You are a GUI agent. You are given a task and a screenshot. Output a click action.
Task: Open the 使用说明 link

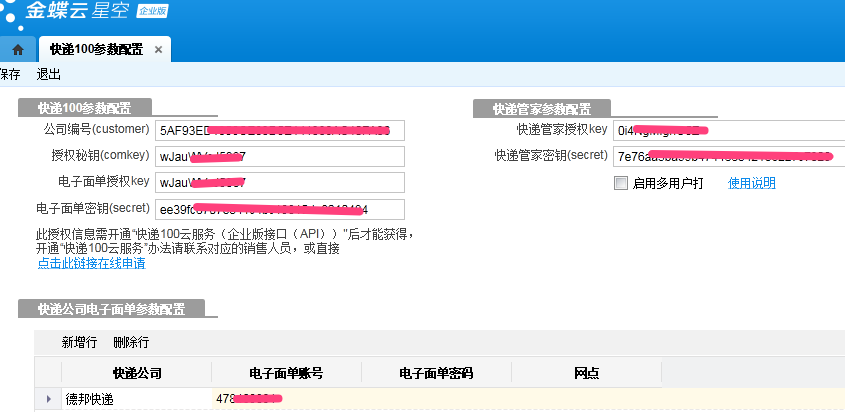click(x=751, y=183)
